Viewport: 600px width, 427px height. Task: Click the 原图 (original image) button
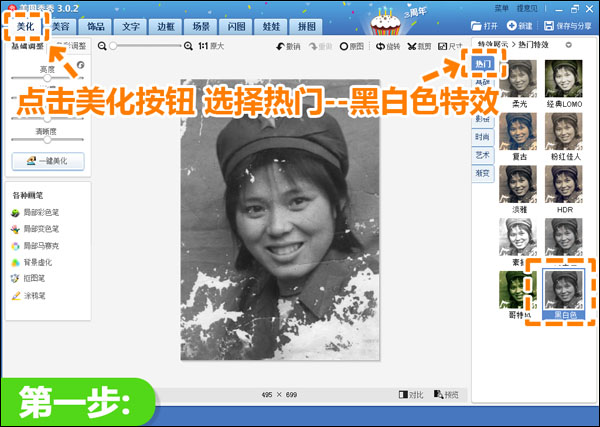click(x=351, y=46)
